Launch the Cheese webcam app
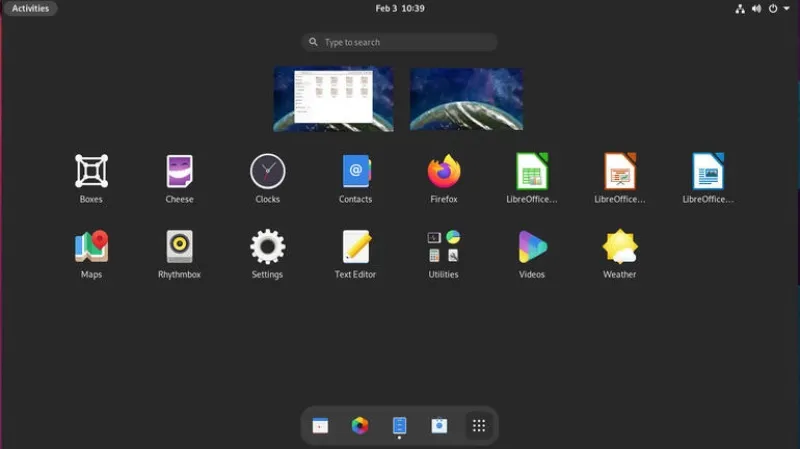The height and width of the screenshot is (449, 800). [x=179, y=172]
